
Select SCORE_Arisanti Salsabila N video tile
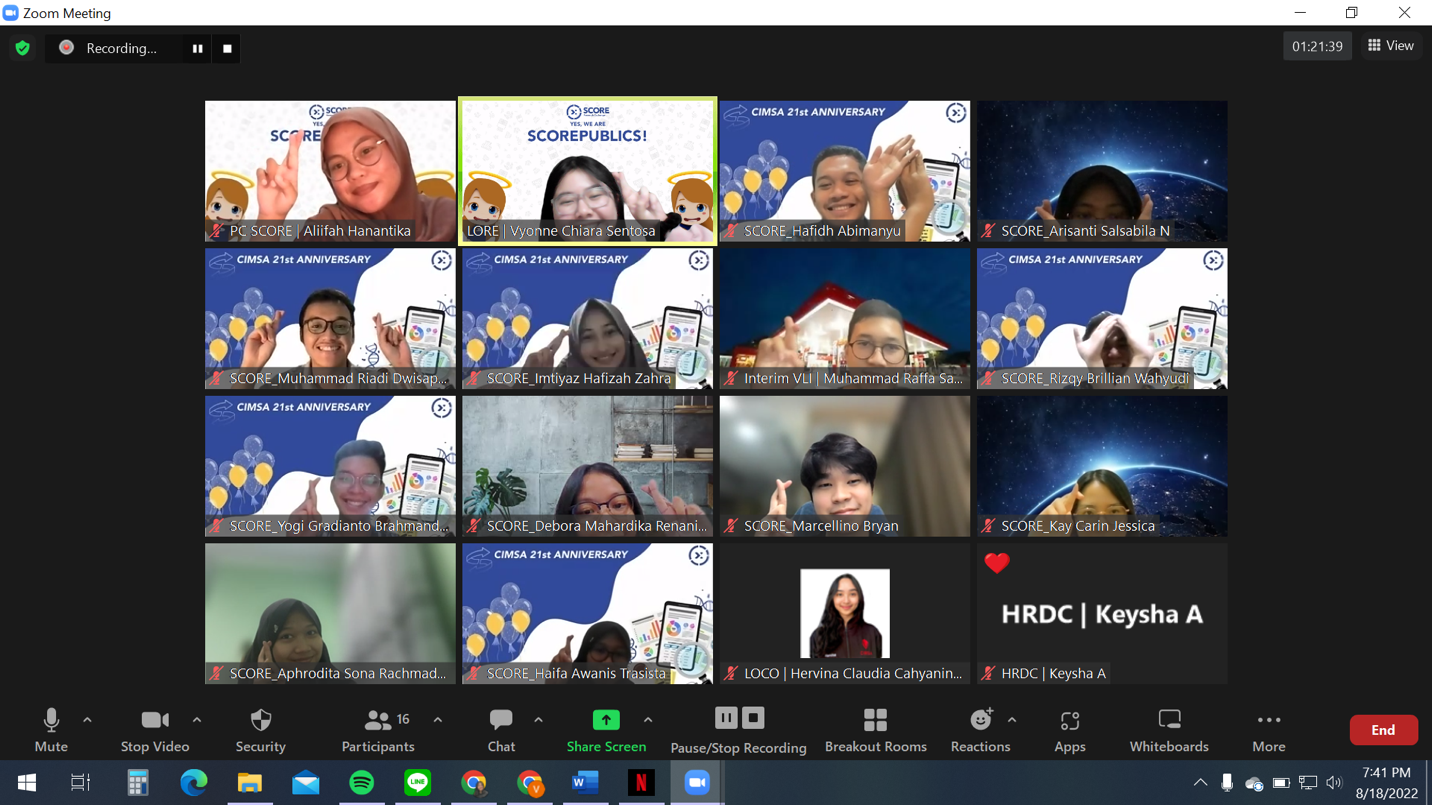coord(1102,171)
